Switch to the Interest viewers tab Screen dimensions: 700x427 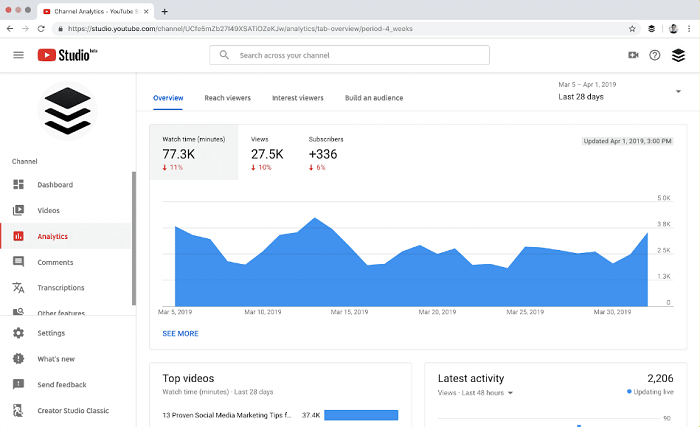tap(298, 98)
